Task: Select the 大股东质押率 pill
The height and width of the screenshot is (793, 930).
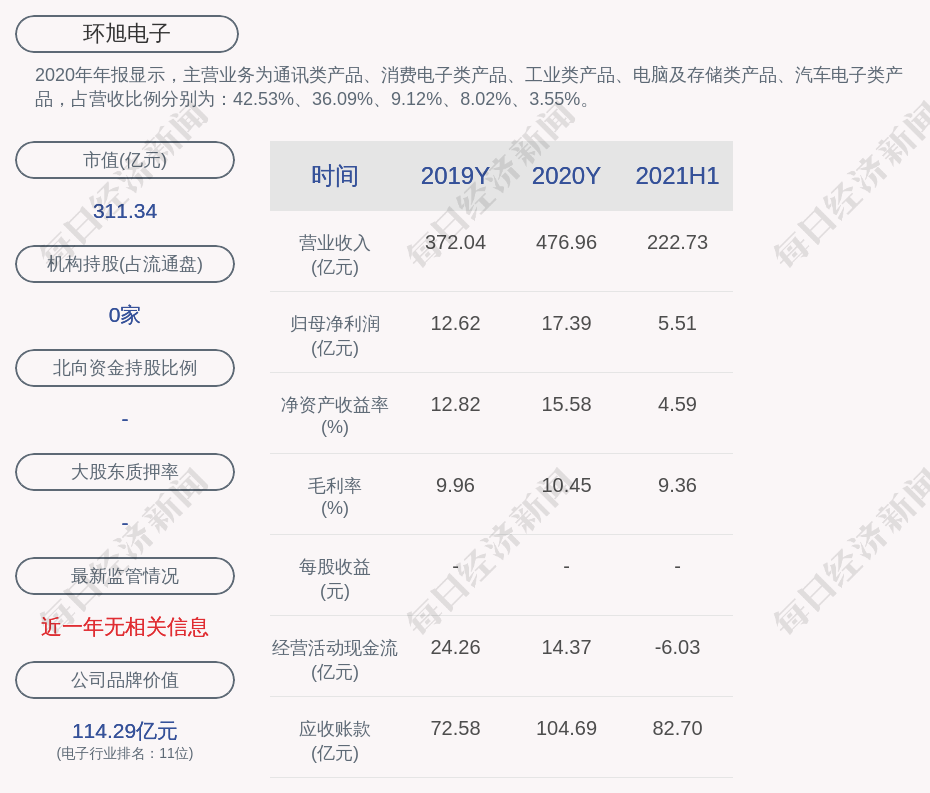Action: point(125,472)
